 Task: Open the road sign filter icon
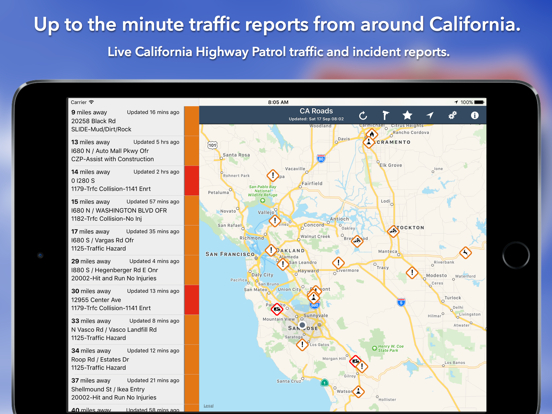pyautogui.click(x=385, y=115)
